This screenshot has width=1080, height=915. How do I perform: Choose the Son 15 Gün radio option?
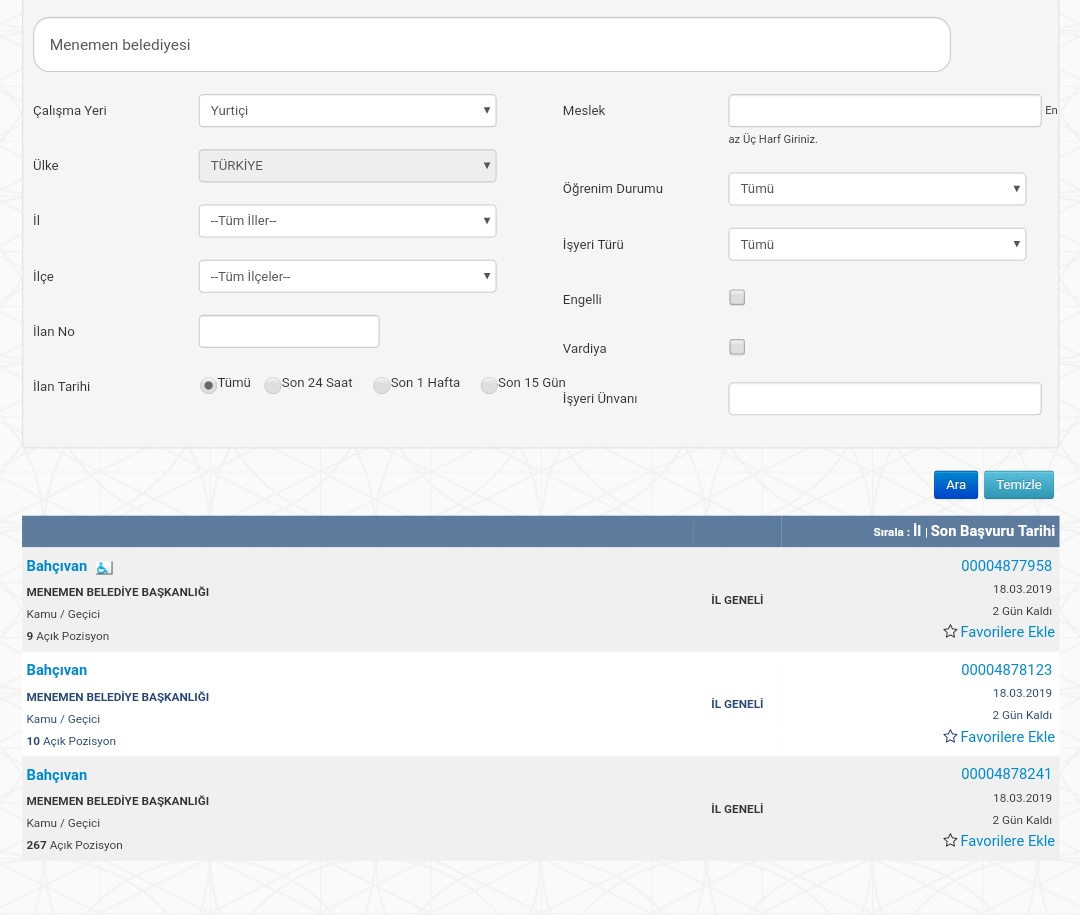click(488, 385)
